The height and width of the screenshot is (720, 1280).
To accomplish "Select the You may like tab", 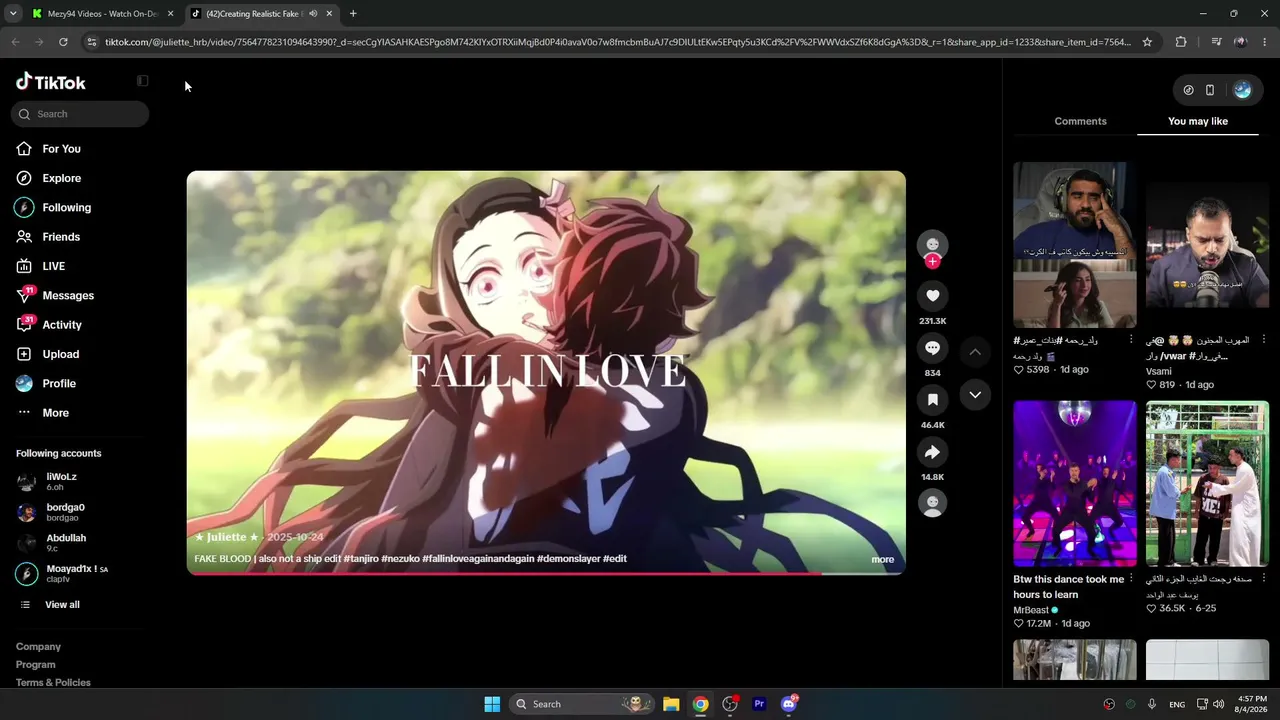I will (x=1198, y=121).
